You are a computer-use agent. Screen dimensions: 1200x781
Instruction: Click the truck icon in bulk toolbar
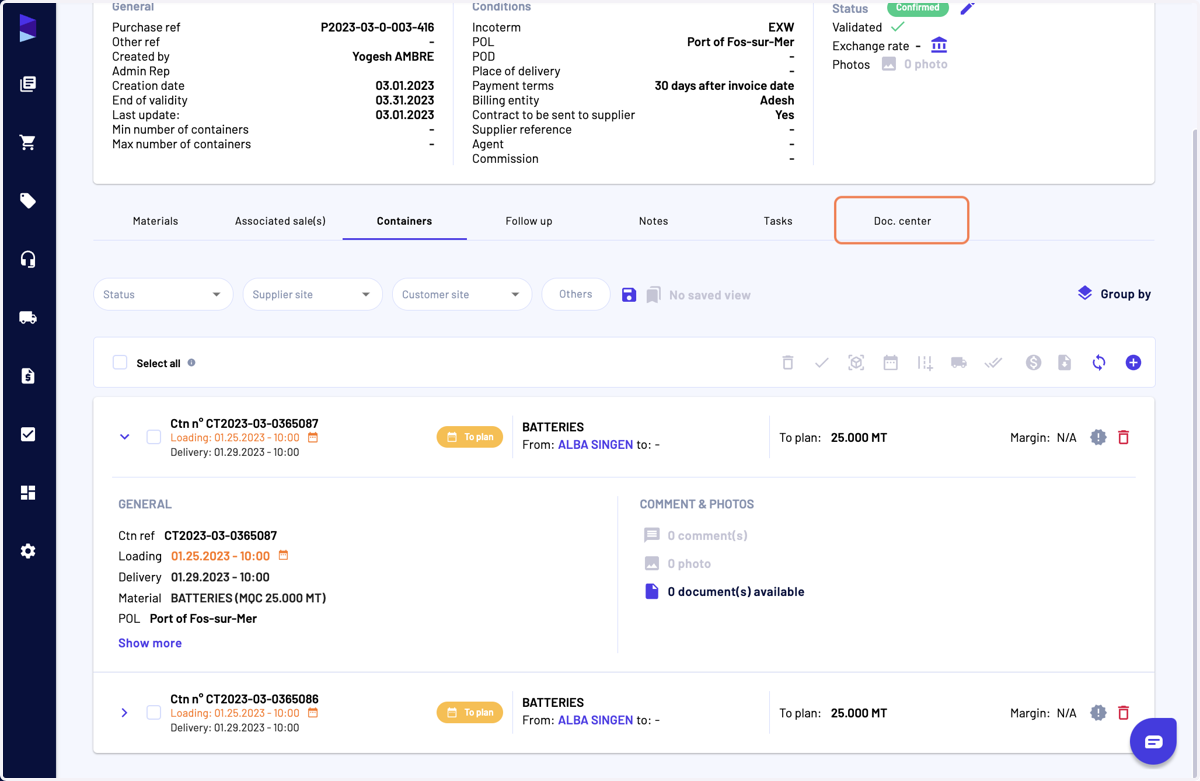[x=959, y=363]
